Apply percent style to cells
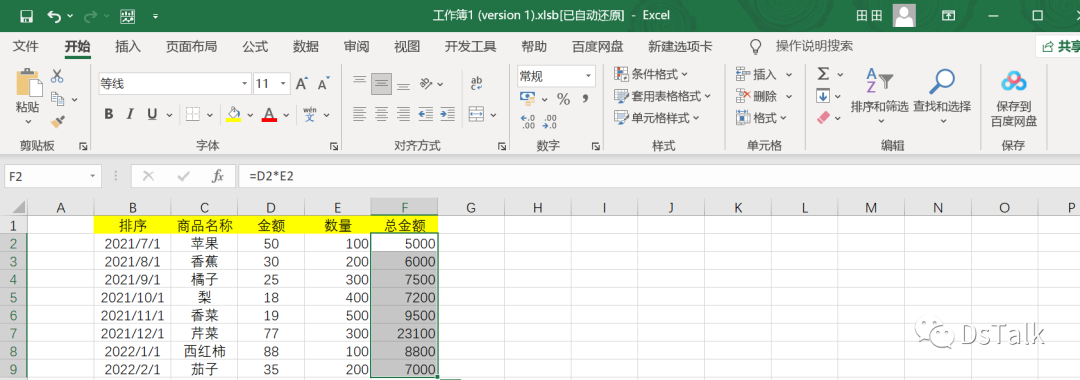 pos(563,100)
